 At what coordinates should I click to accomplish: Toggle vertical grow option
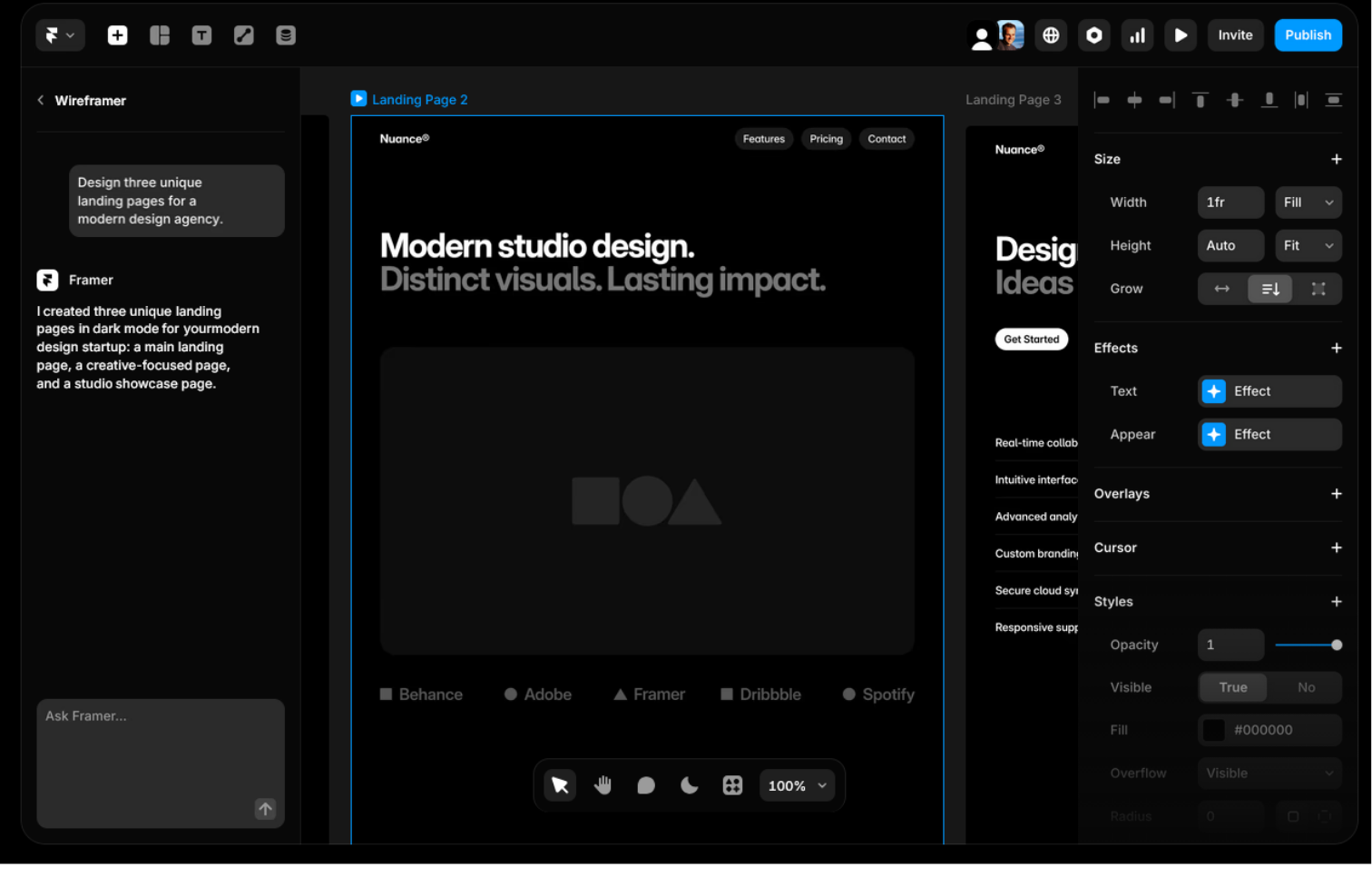[x=1270, y=289]
